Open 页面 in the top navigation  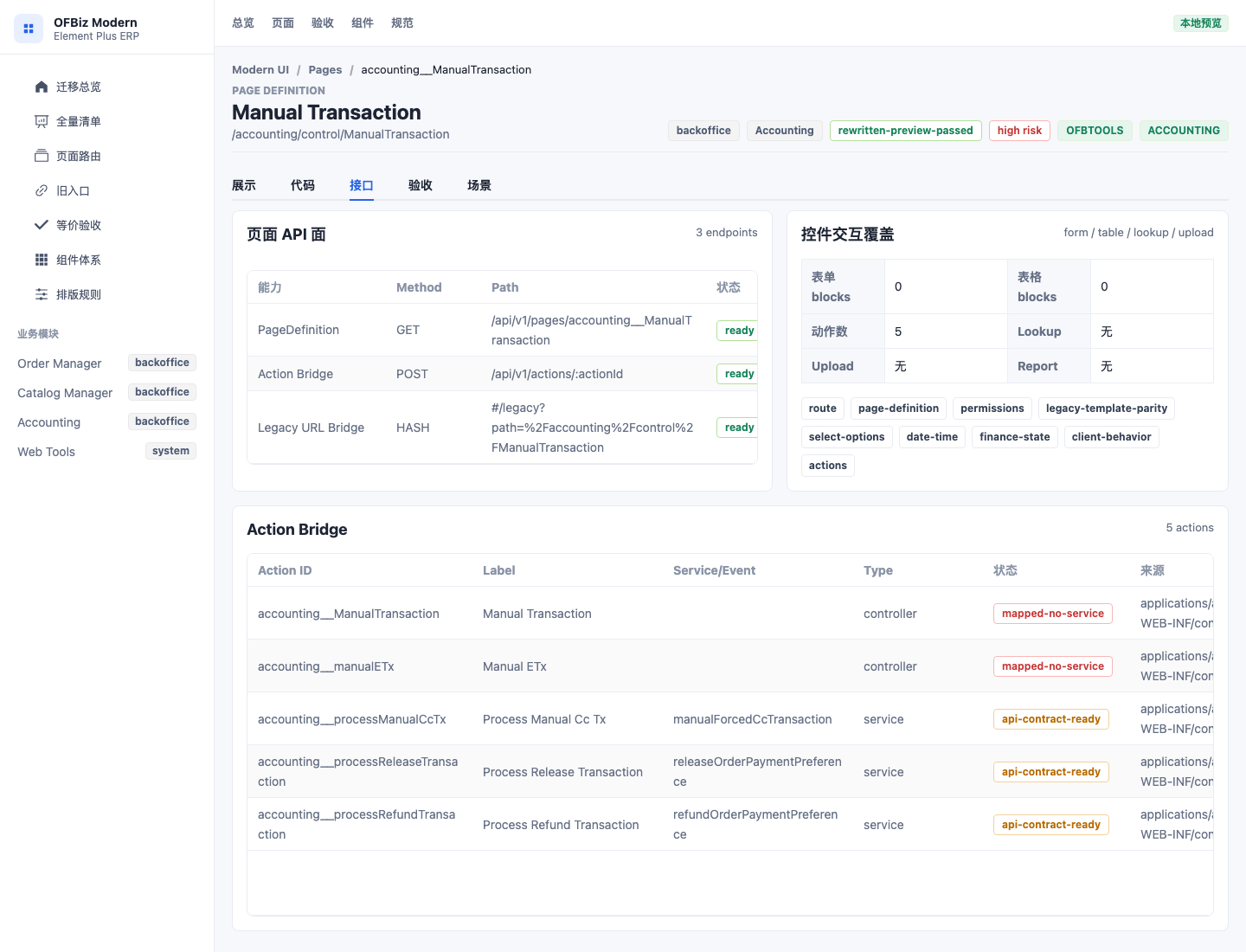[283, 23]
